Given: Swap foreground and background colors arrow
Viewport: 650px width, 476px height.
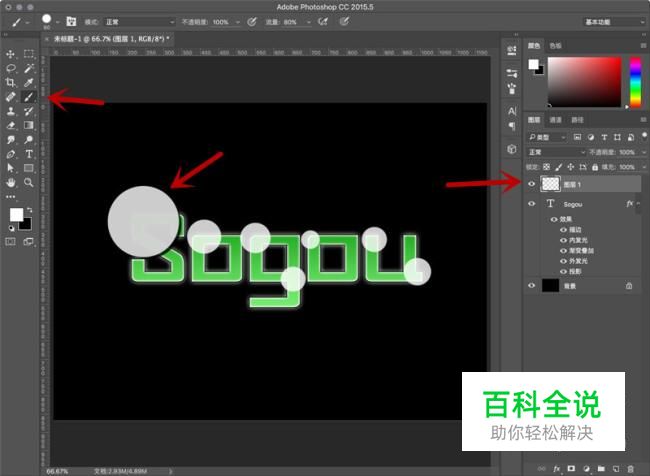Looking at the screenshot, I should tap(29, 210).
